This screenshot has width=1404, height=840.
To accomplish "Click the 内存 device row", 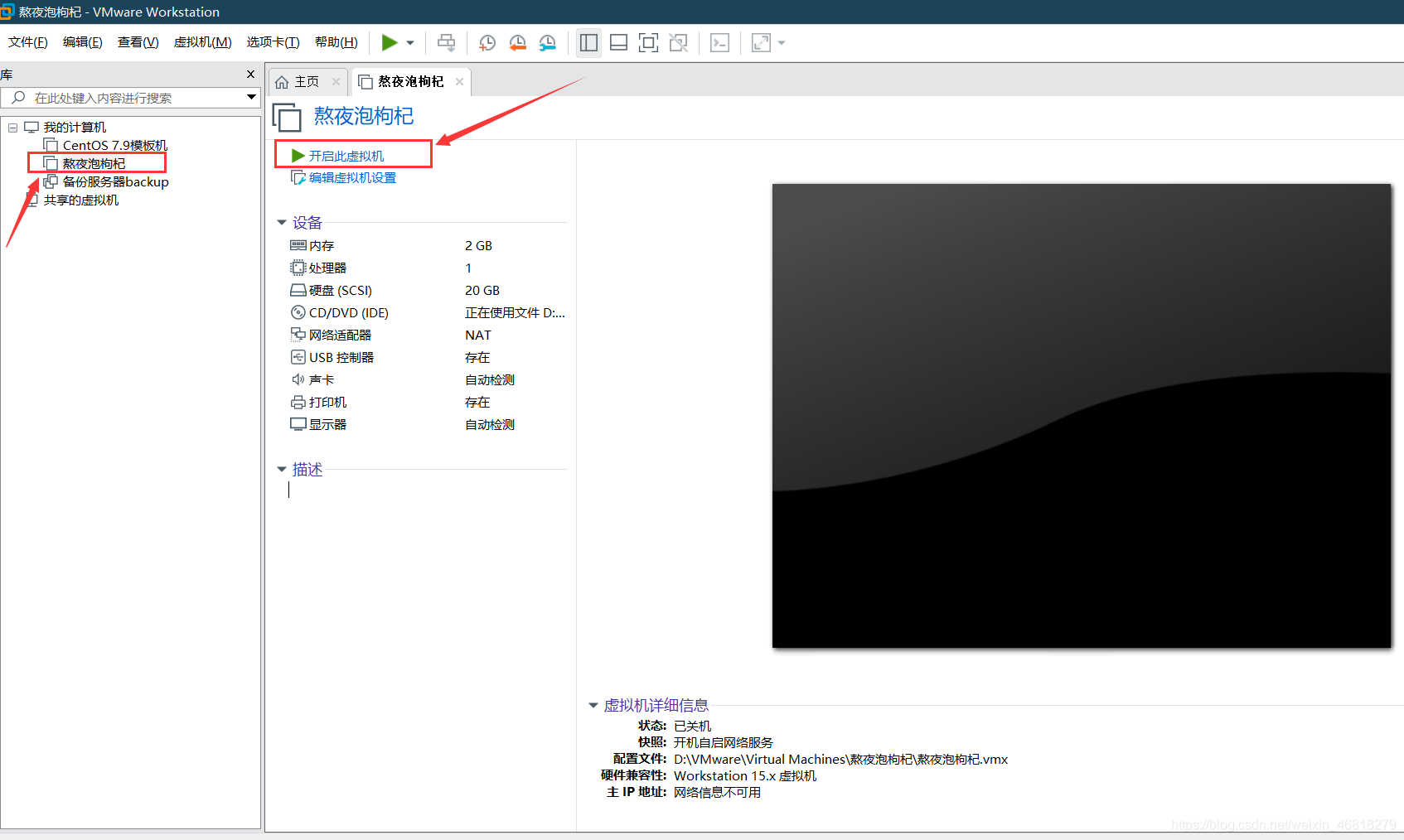I will (428, 246).
